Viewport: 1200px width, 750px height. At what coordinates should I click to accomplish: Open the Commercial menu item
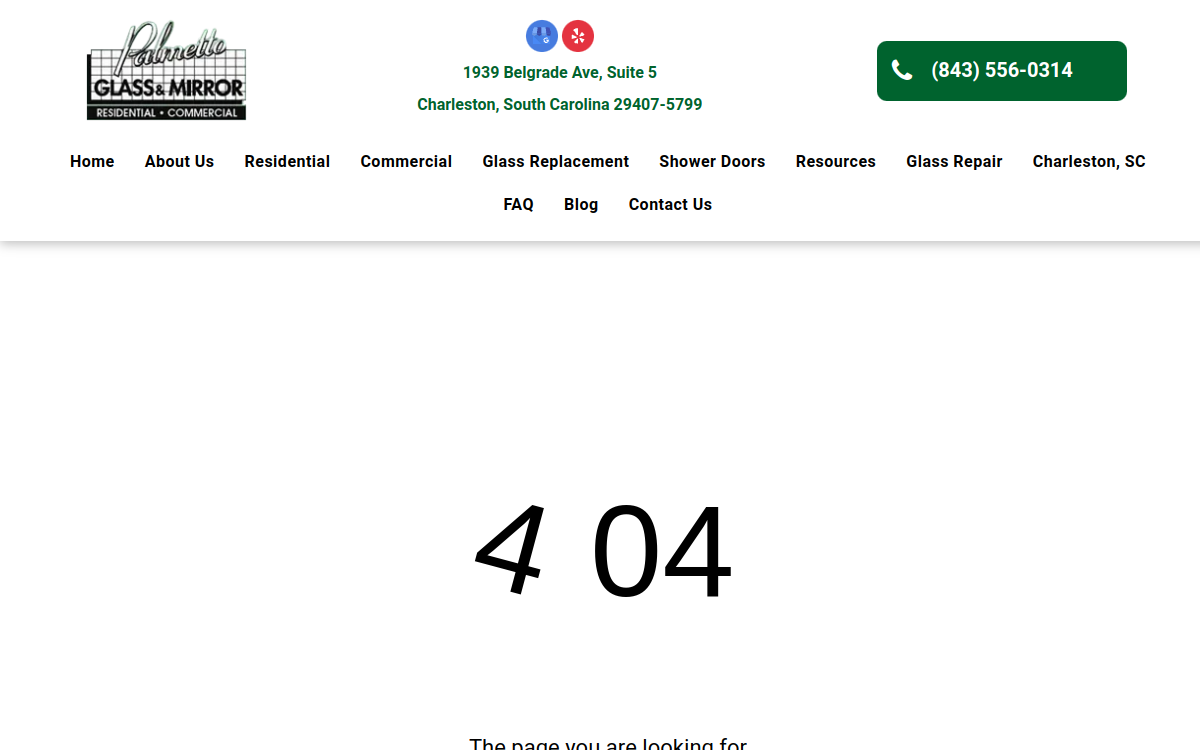point(406,161)
